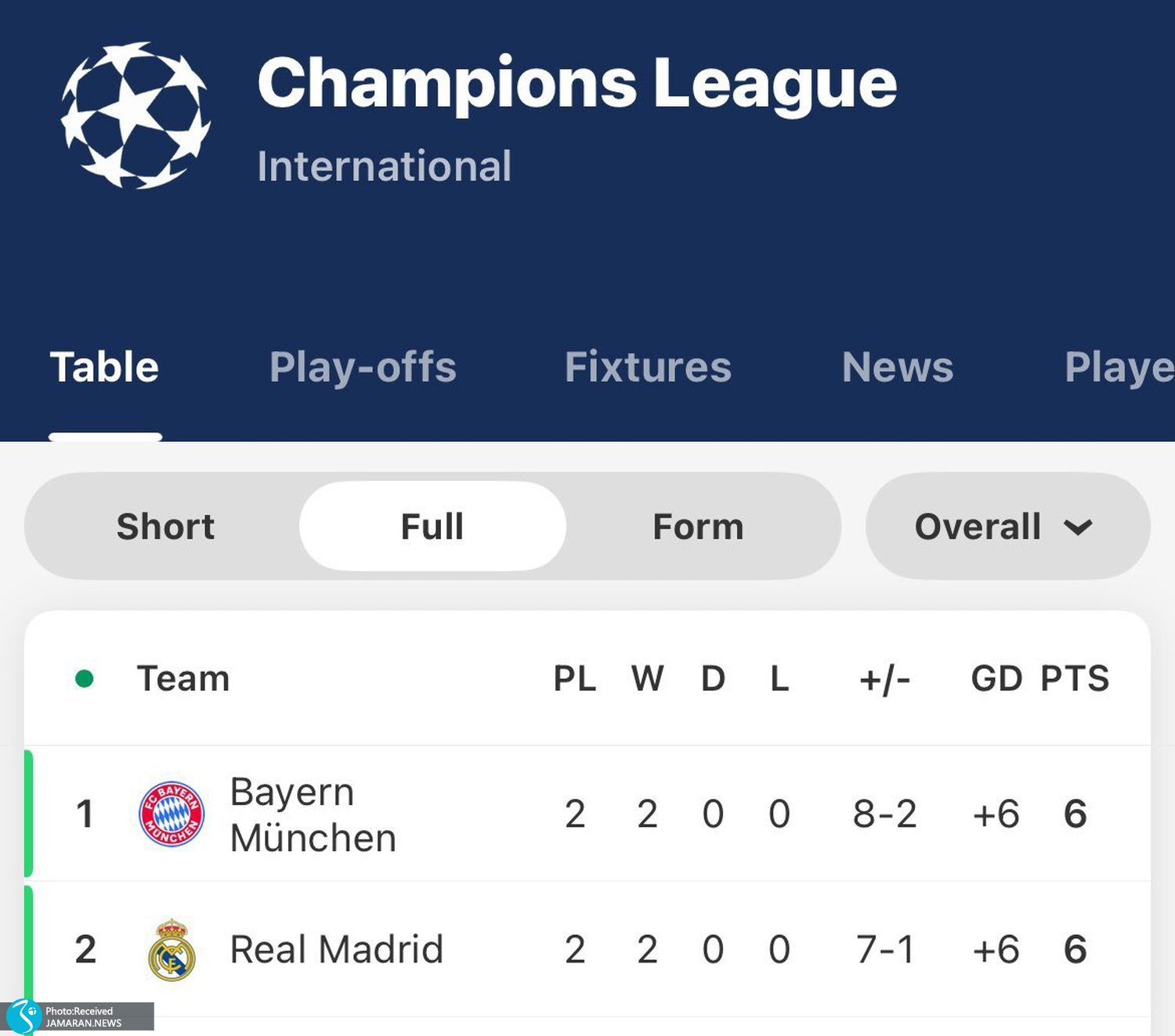The height and width of the screenshot is (1036, 1175).
Task: Select the Table tab
Action: pos(104,367)
